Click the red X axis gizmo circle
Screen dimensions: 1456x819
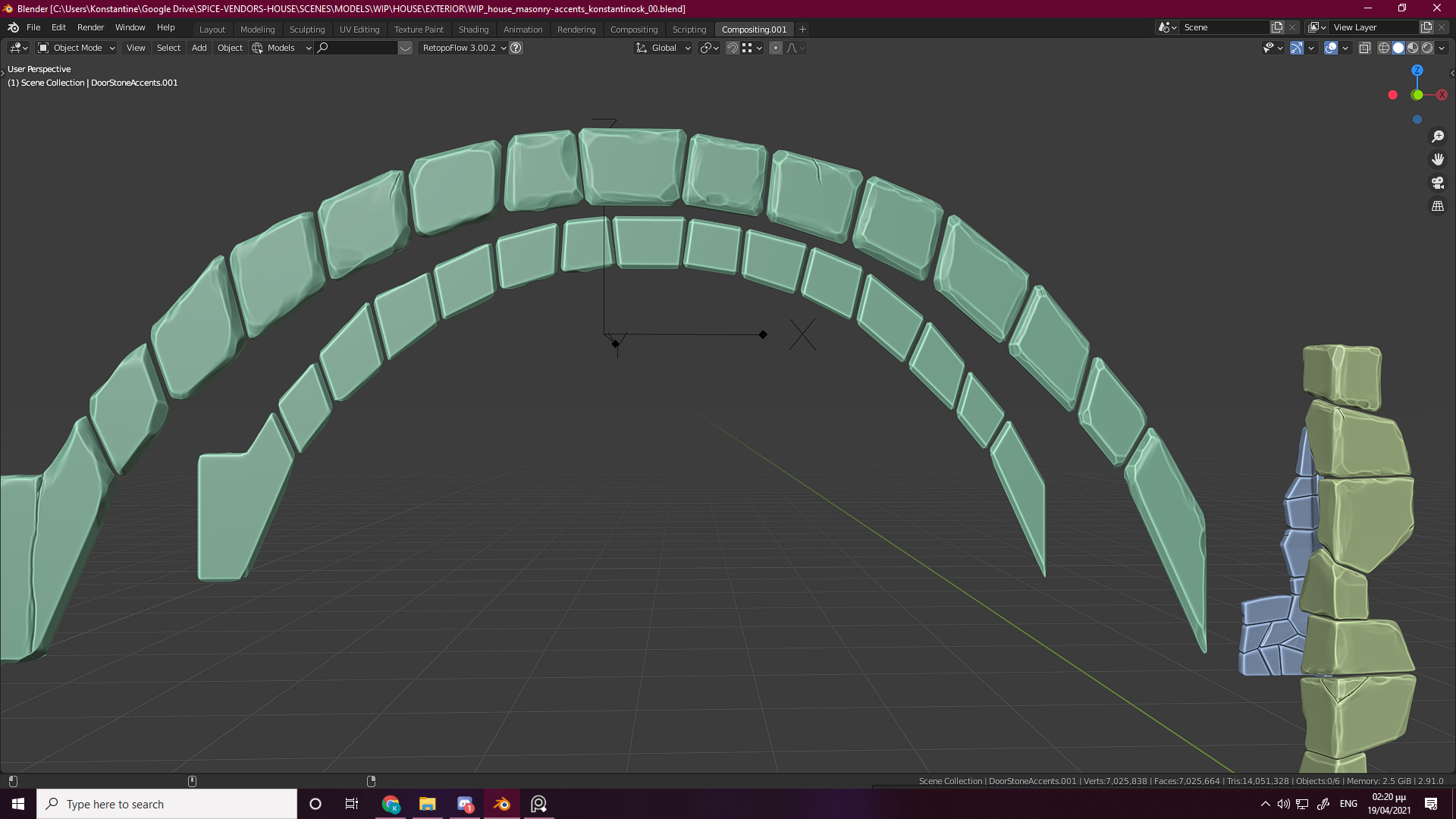1442,95
